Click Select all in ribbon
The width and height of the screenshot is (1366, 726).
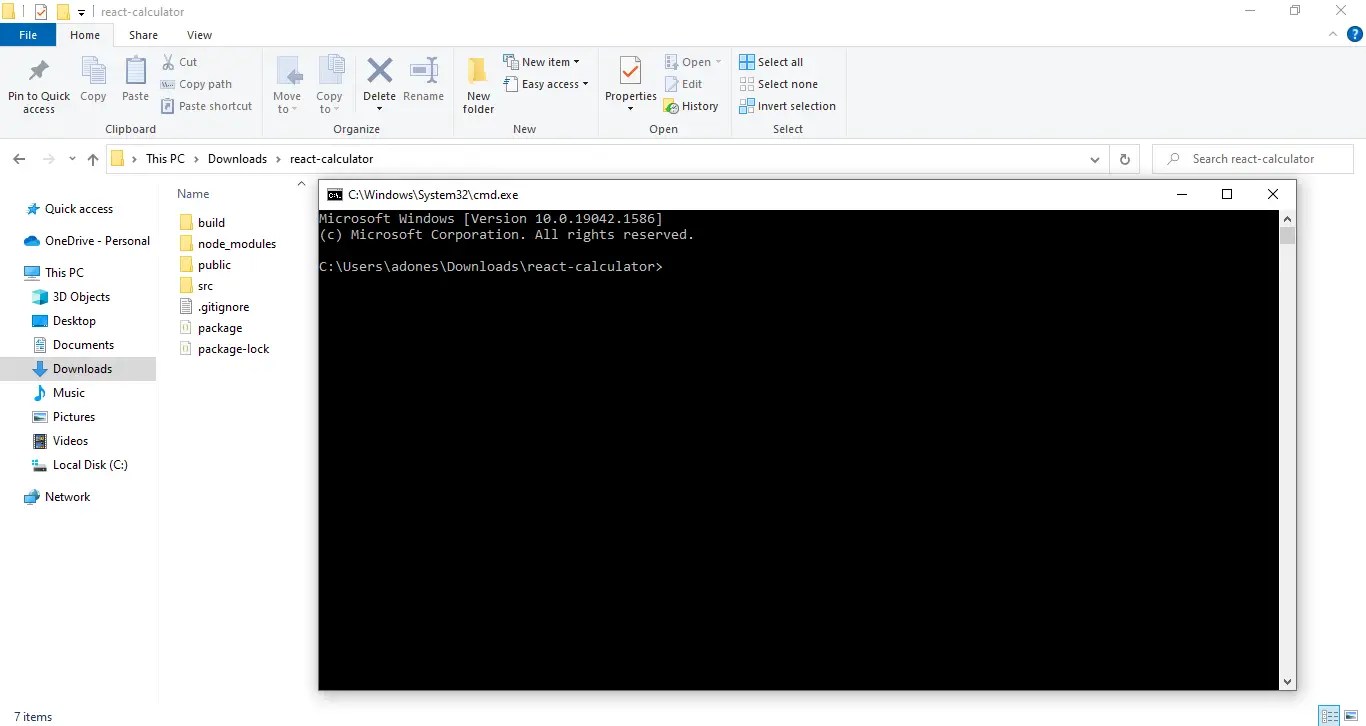click(771, 62)
